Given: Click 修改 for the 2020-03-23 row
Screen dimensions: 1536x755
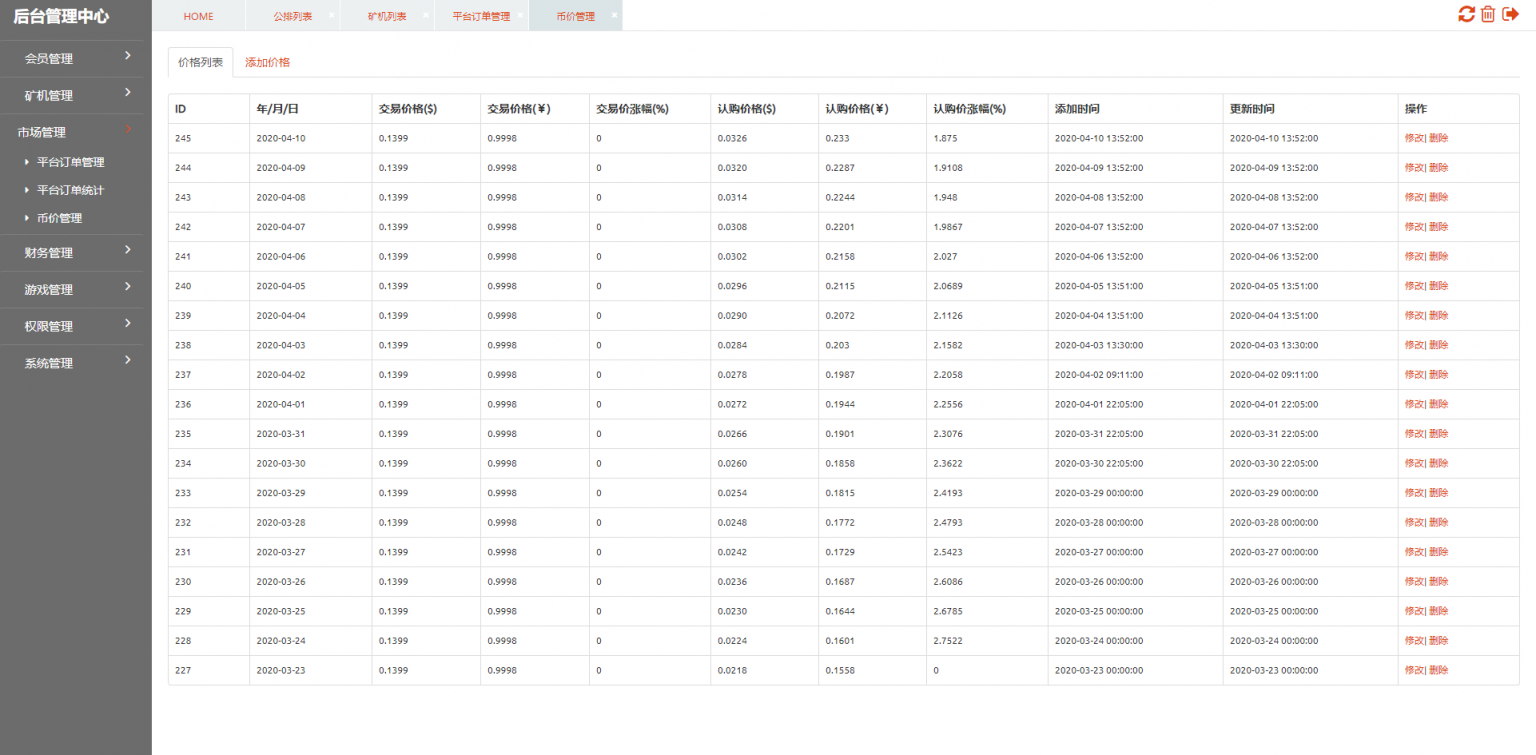Looking at the screenshot, I should (1414, 670).
